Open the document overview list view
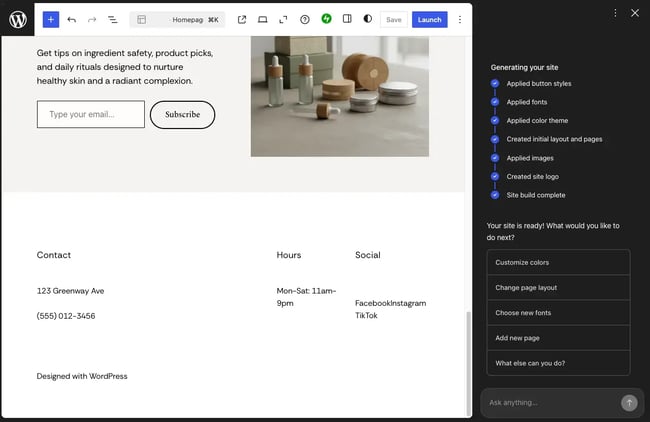650x422 pixels. (x=112, y=19)
